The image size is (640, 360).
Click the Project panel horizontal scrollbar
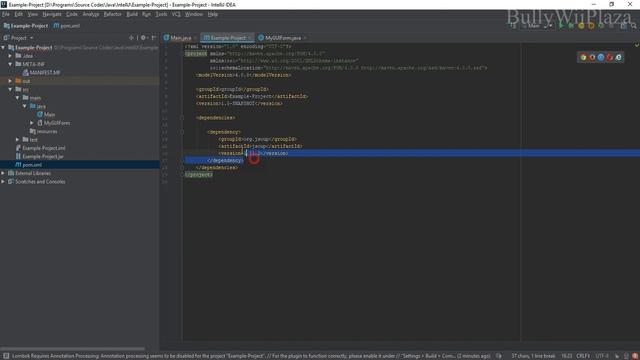click(x=72, y=349)
